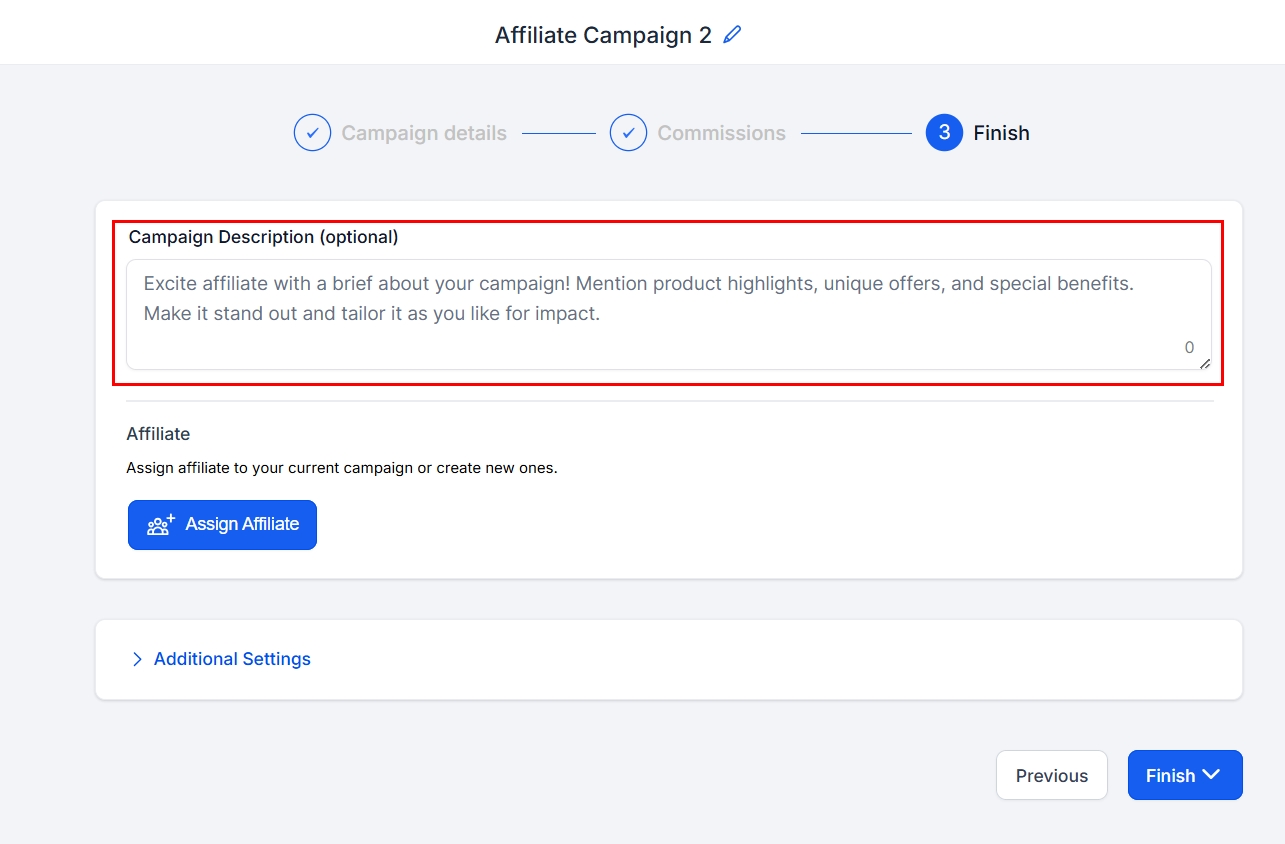Click the Previous button
Viewport: 1285px width, 844px height.
pyautogui.click(x=1051, y=776)
